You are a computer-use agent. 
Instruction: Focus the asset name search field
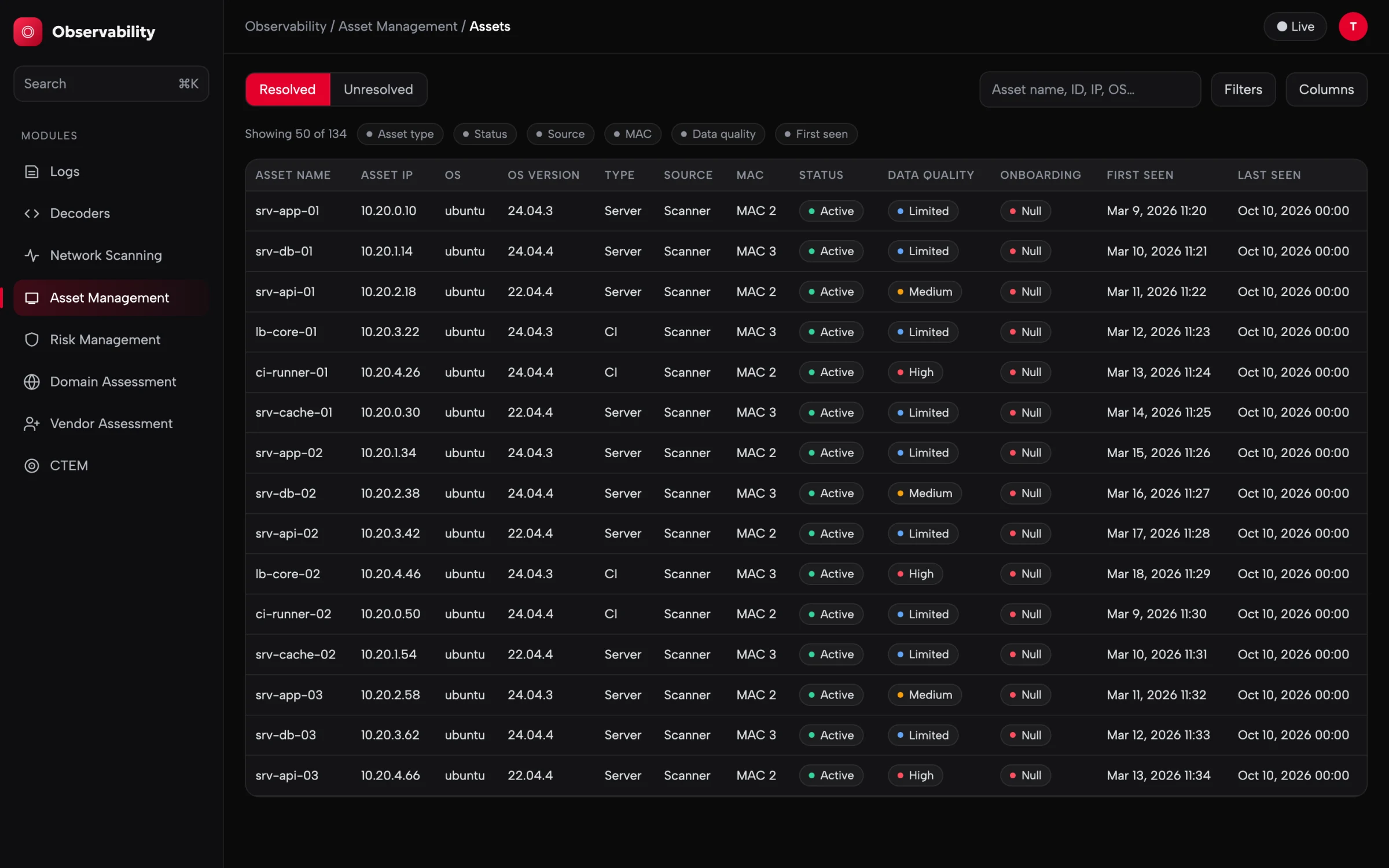point(1090,90)
